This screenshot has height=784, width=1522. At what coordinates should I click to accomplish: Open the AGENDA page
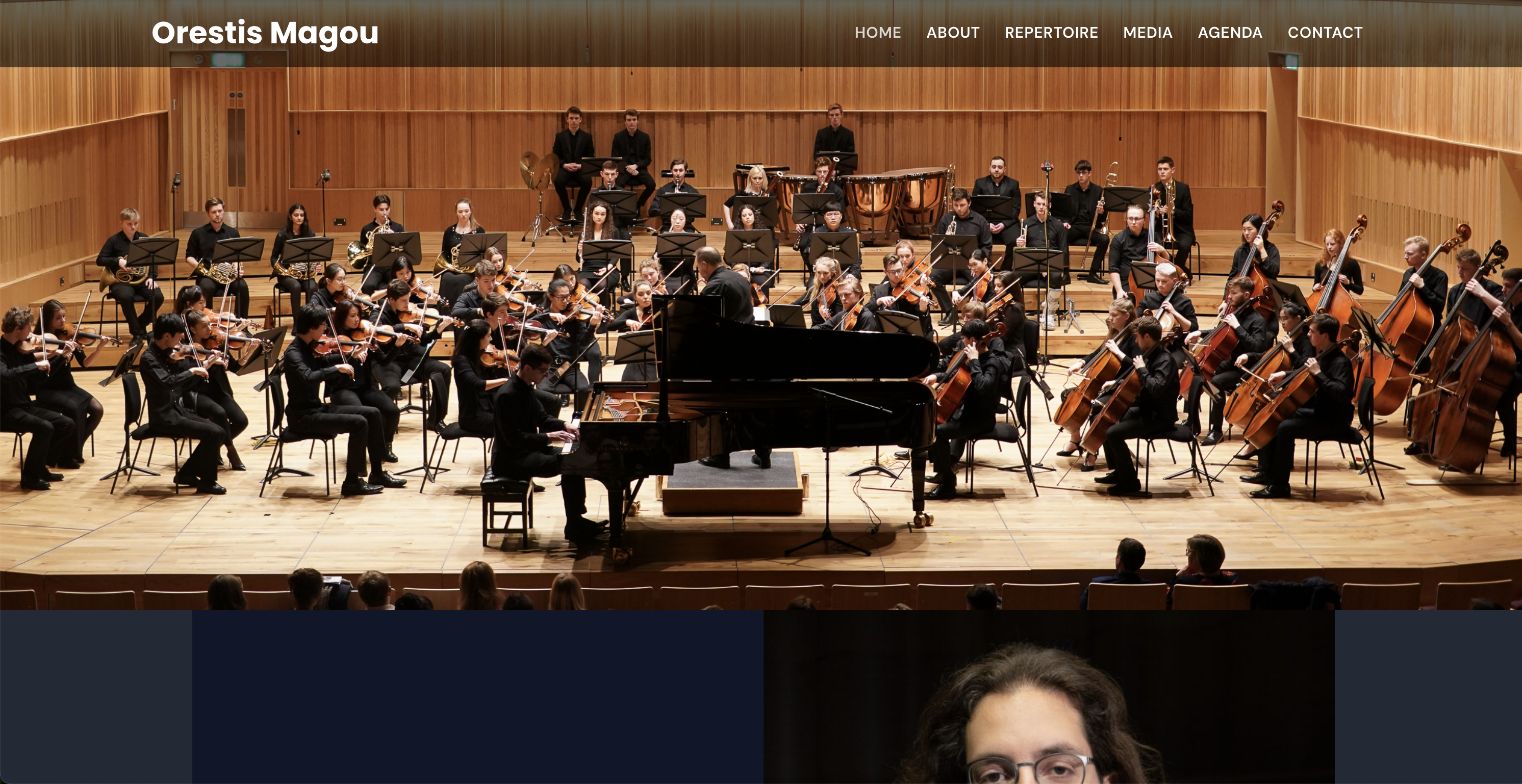[x=1230, y=33]
